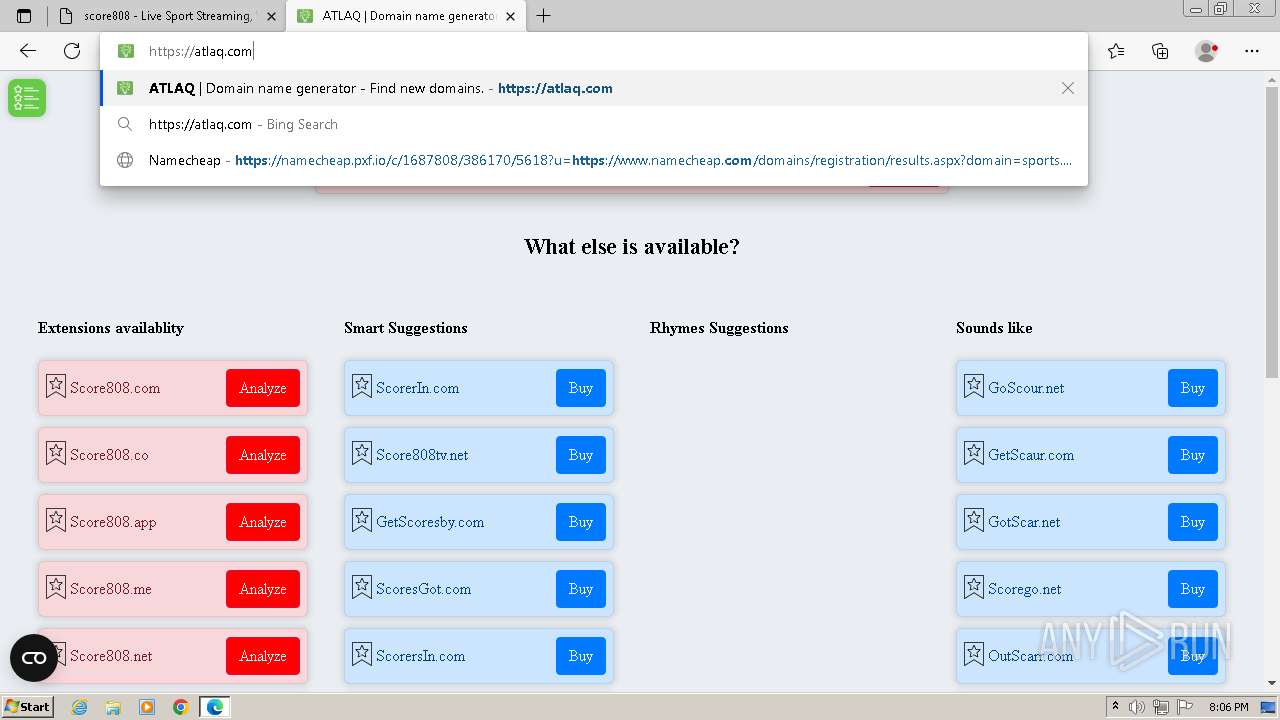Image resolution: width=1280 pixels, height=720 pixels.
Task: Click the bookmark star icon next to Score808tv.net
Action: [362, 453]
